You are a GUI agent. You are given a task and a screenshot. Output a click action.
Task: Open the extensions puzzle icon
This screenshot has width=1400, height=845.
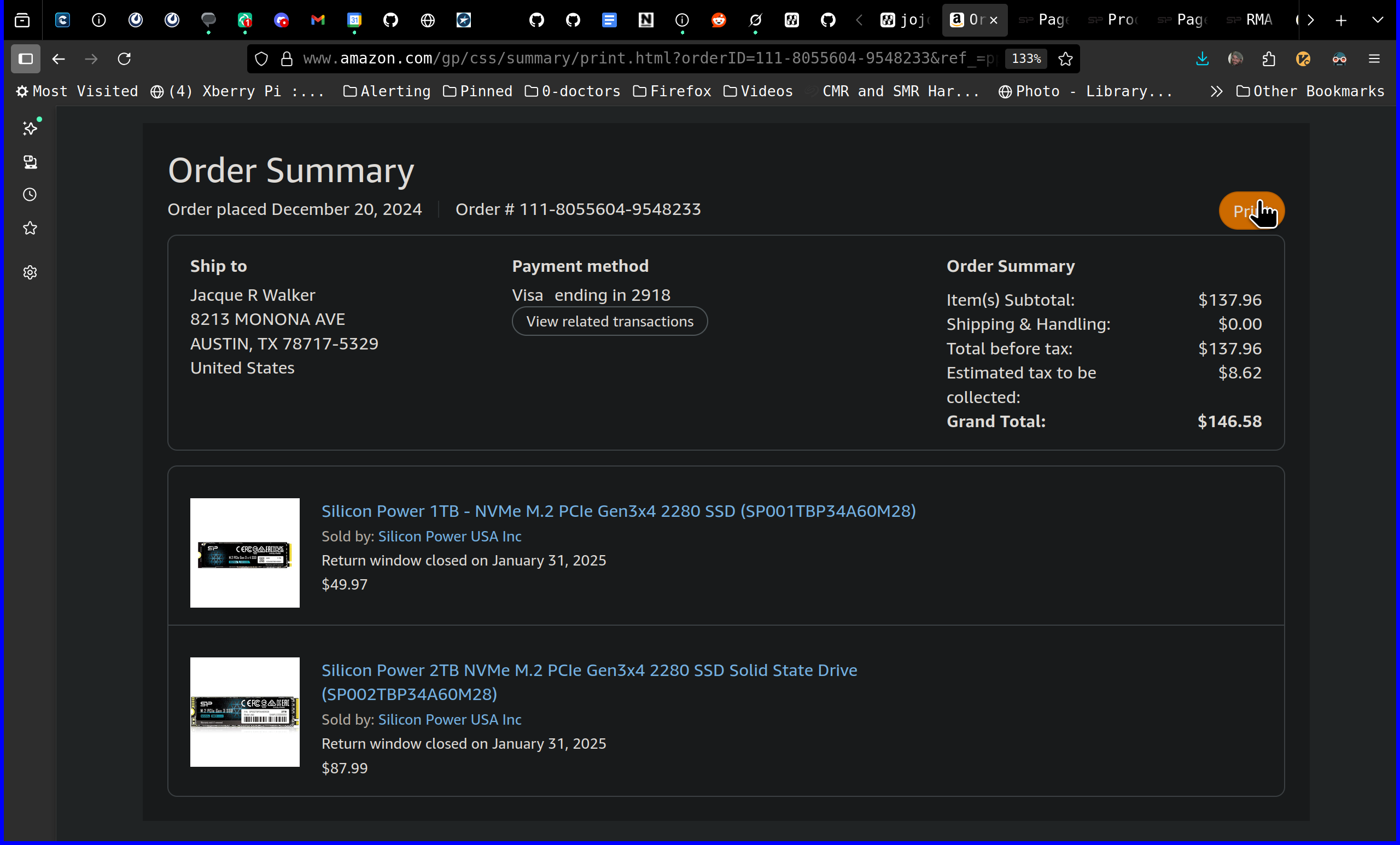1269,59
